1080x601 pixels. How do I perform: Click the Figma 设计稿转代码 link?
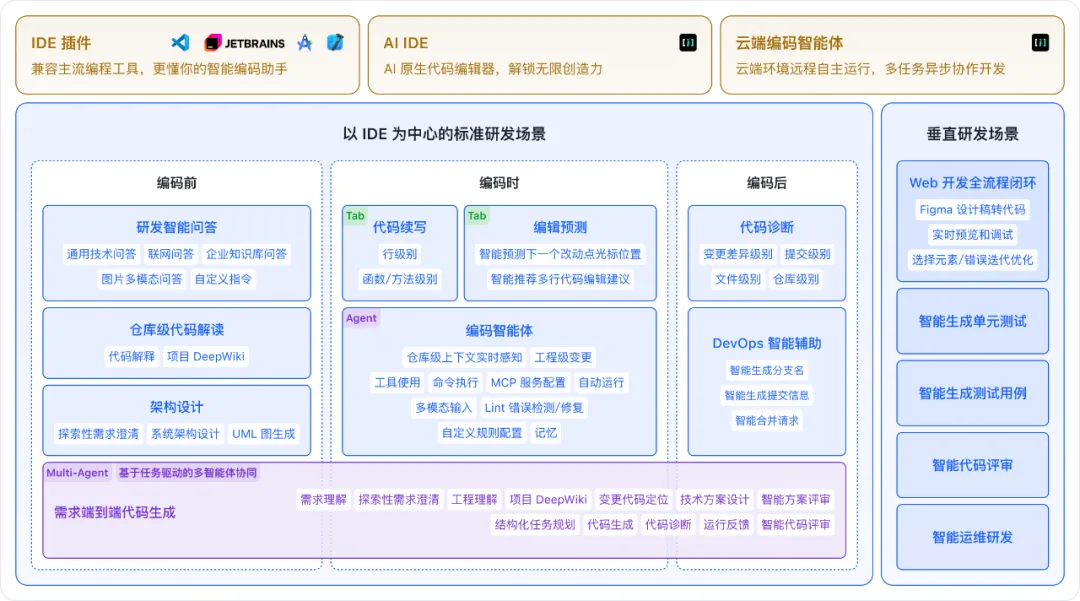click(971, 208)
